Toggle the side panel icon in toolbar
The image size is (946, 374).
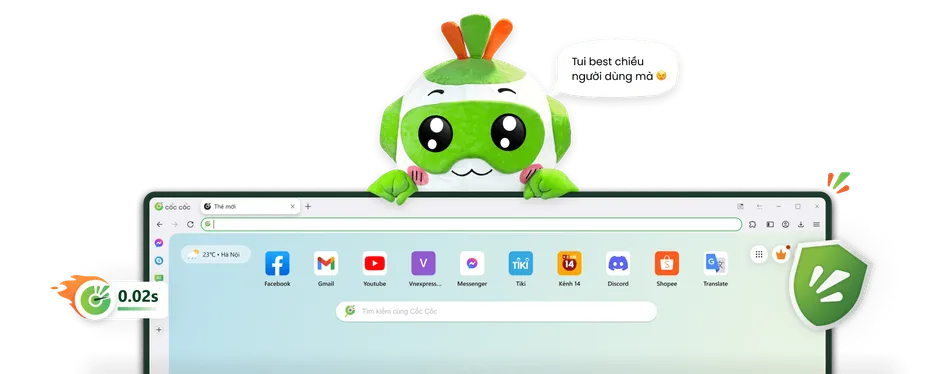(770, 224)
